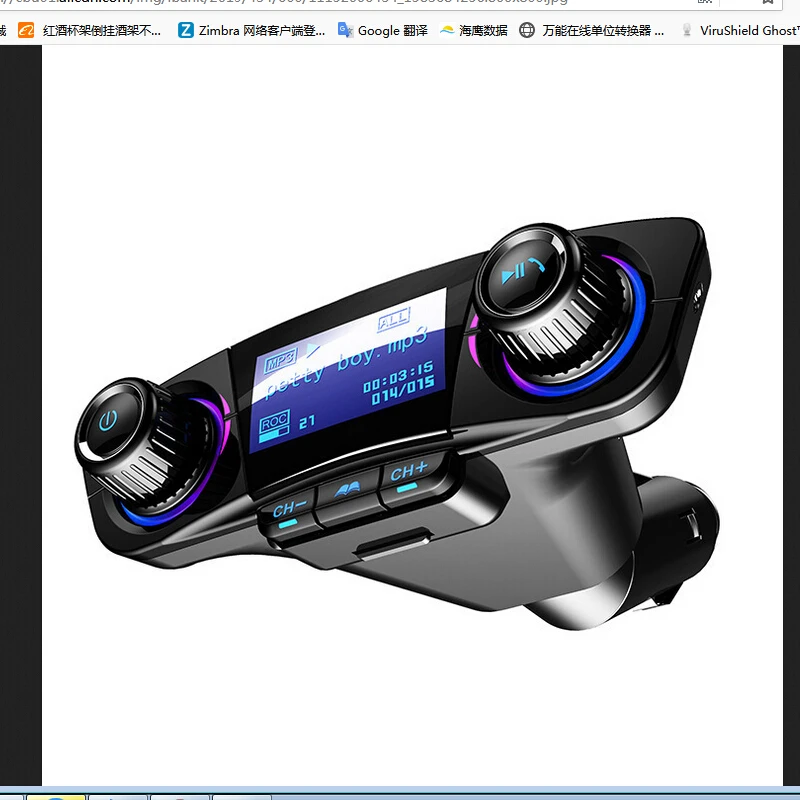Click the 海鹰数据 eagle favicon
The width and height of the screenshot is (800, 800).
coord(446,30)
